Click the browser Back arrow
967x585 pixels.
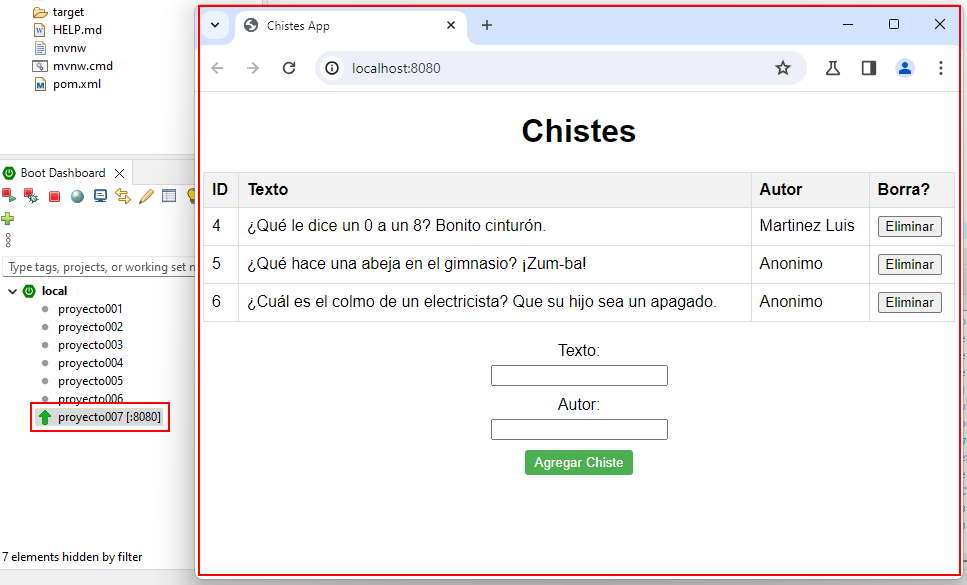coord(217,68)
